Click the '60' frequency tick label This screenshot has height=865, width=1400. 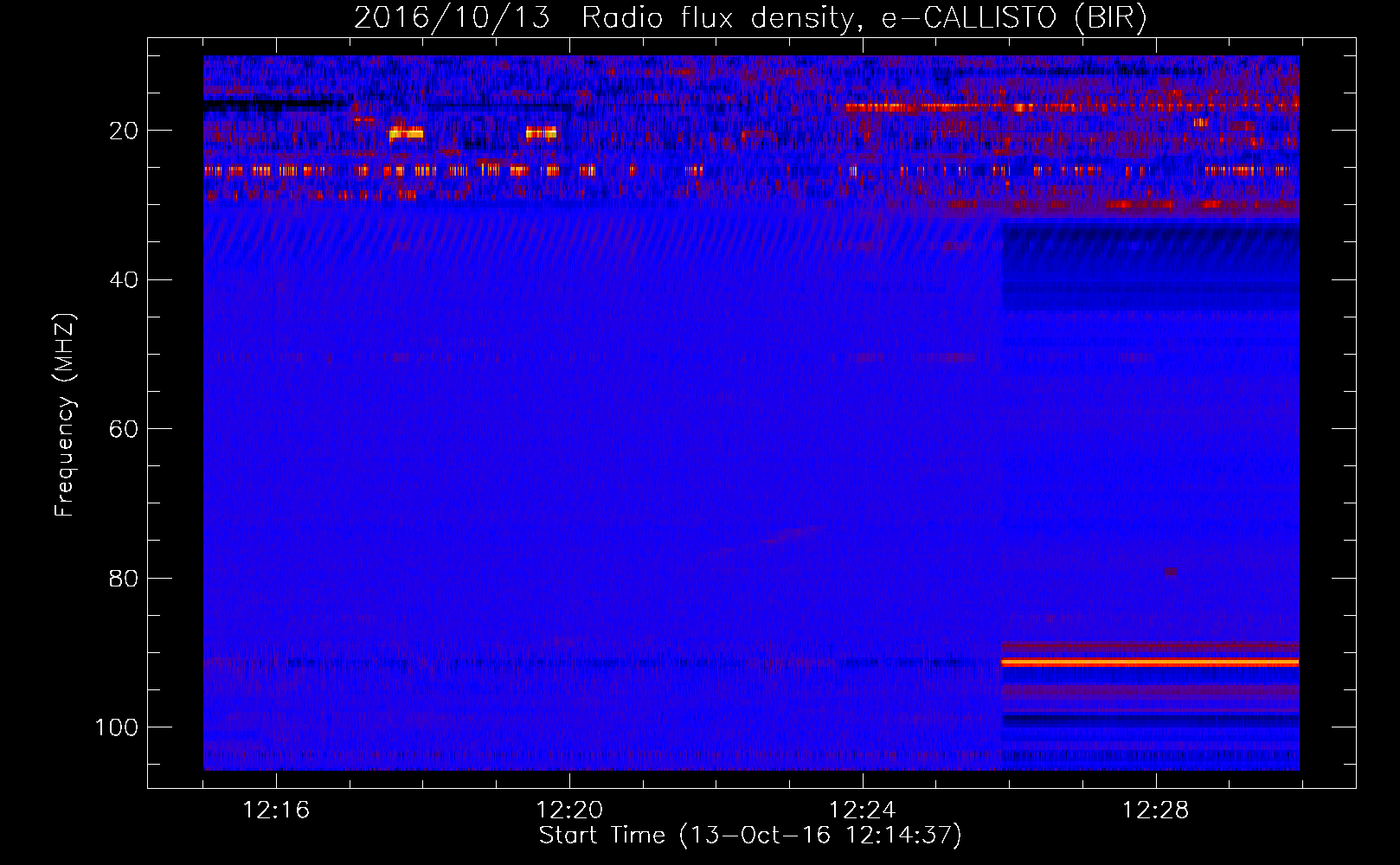124,429
